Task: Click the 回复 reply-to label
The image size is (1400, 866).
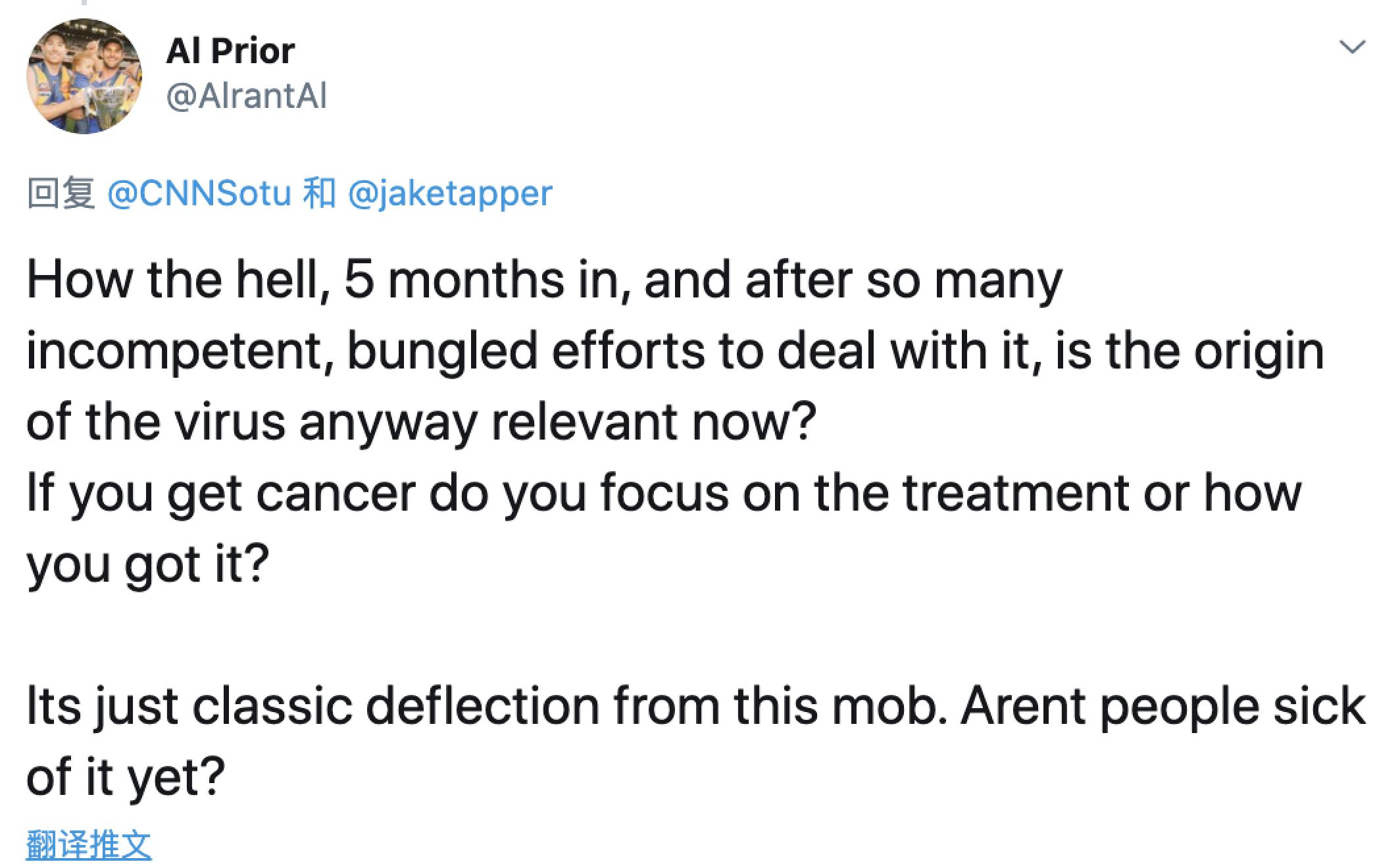Action: tap(61, 193)
